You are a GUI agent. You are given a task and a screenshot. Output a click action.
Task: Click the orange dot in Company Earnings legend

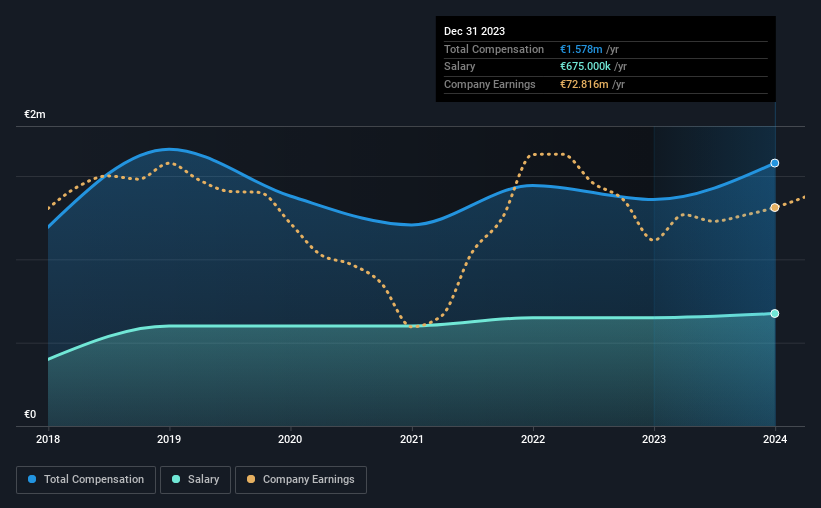[x=251, y=479]
